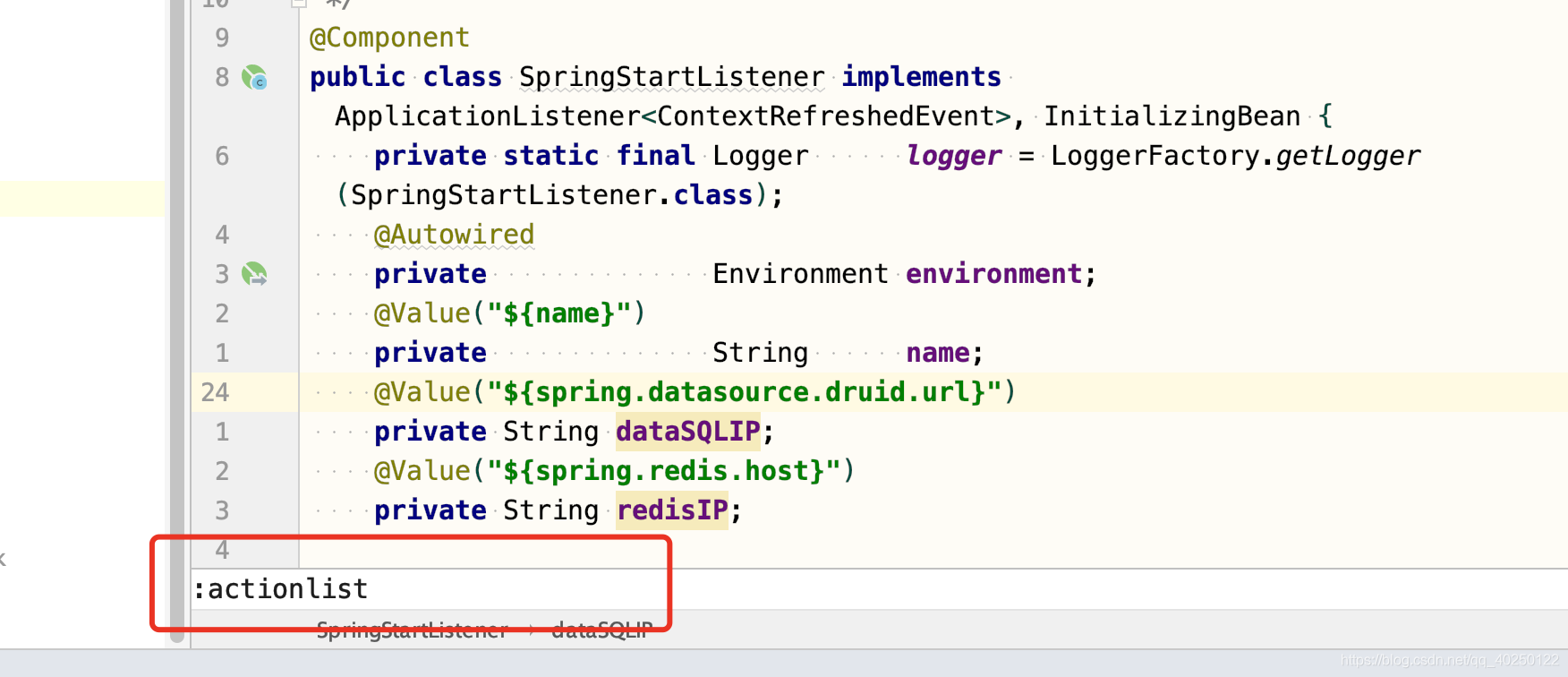Click the @Component annotation
The width and height of the screenshot is (1568, 677).
[389, 38]
